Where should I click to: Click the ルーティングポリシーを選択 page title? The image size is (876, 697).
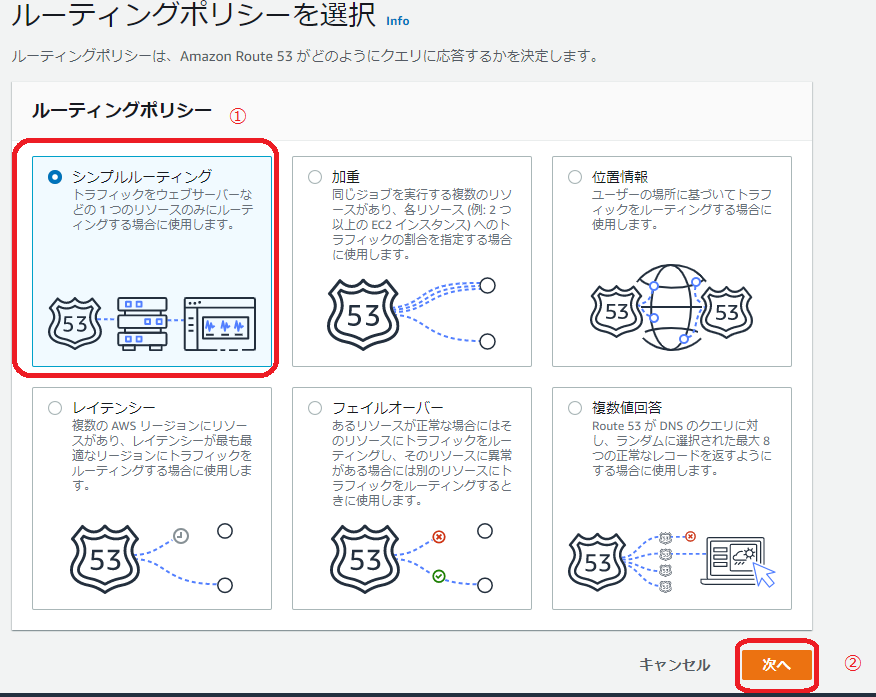193,15
